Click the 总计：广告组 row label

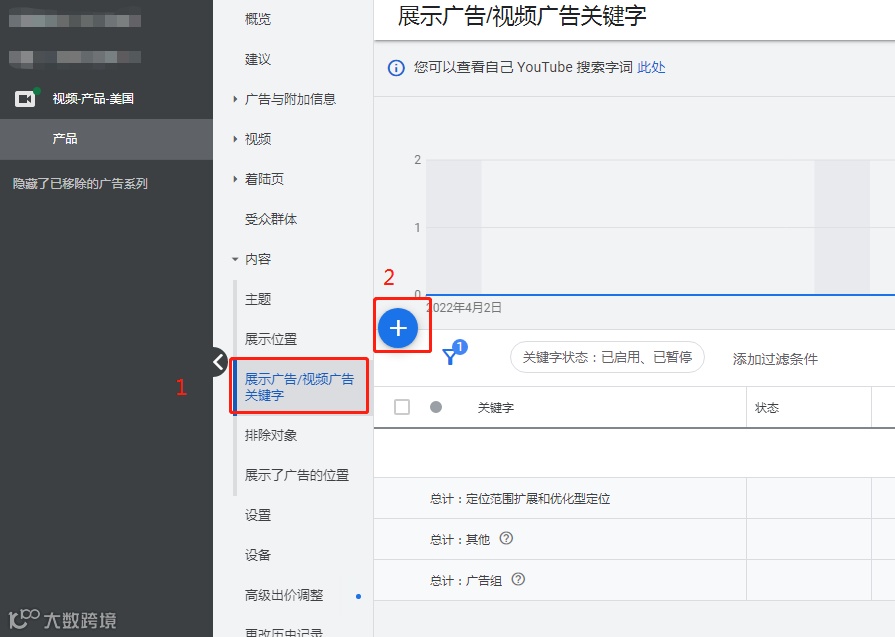pyautogui.click(x=466, y=580)
